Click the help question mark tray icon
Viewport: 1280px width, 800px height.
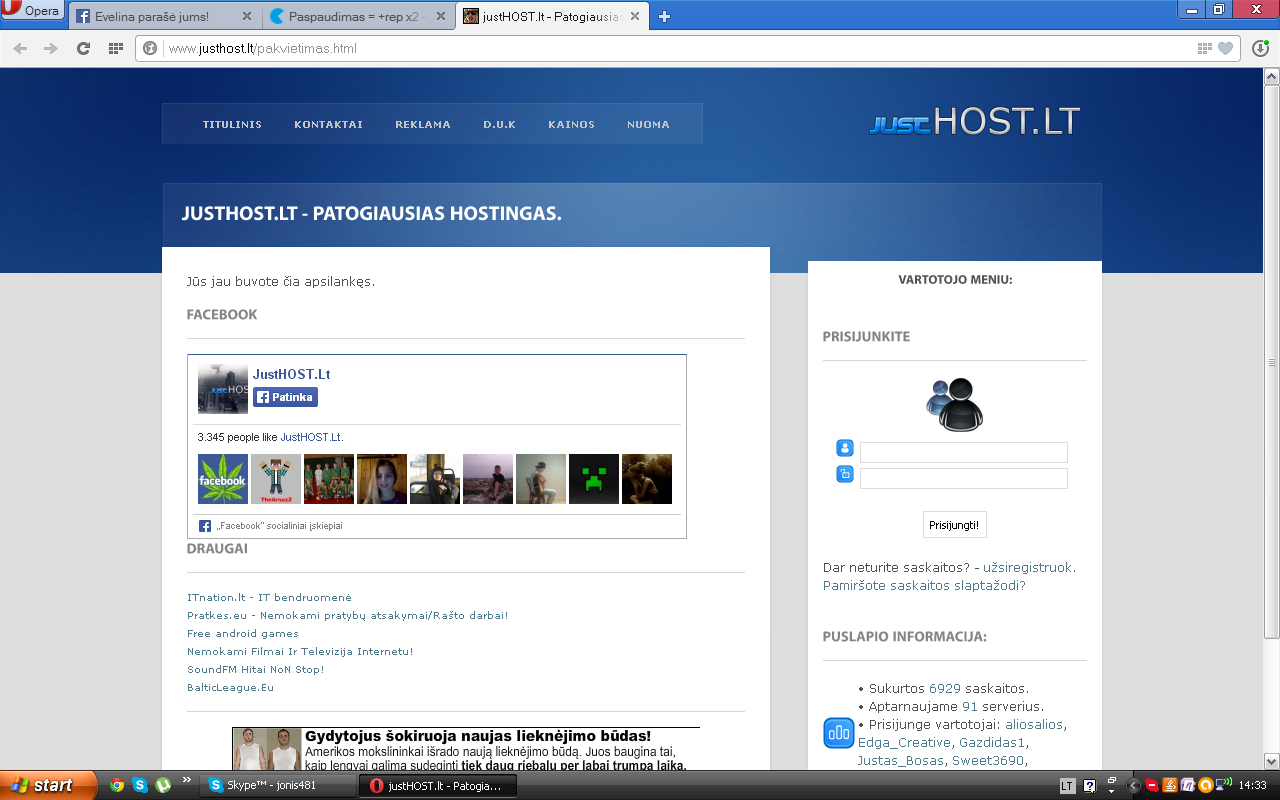point(1090,786)
